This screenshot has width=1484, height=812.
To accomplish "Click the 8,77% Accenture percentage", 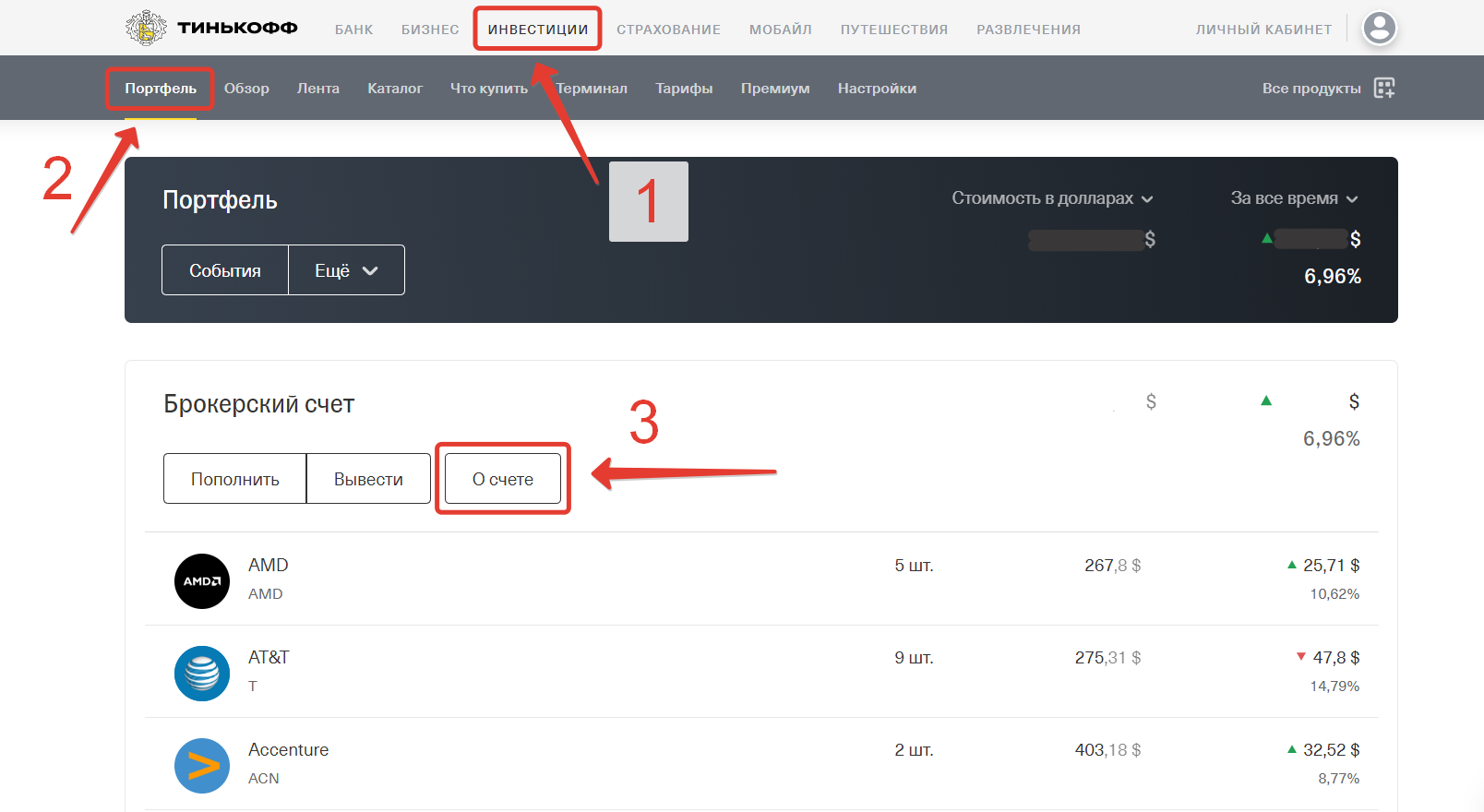I will [1339, 779].
